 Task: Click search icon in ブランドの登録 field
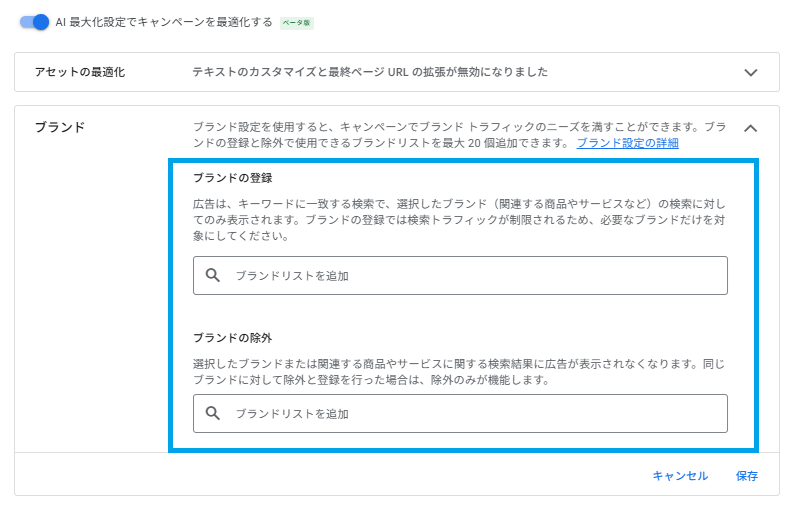tap(212, 276)
